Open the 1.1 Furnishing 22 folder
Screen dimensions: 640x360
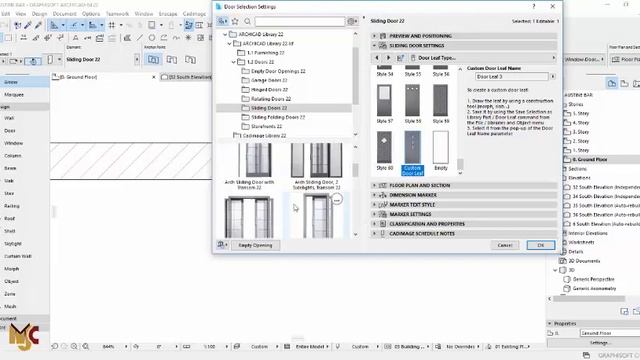click(x=265, y=53)
